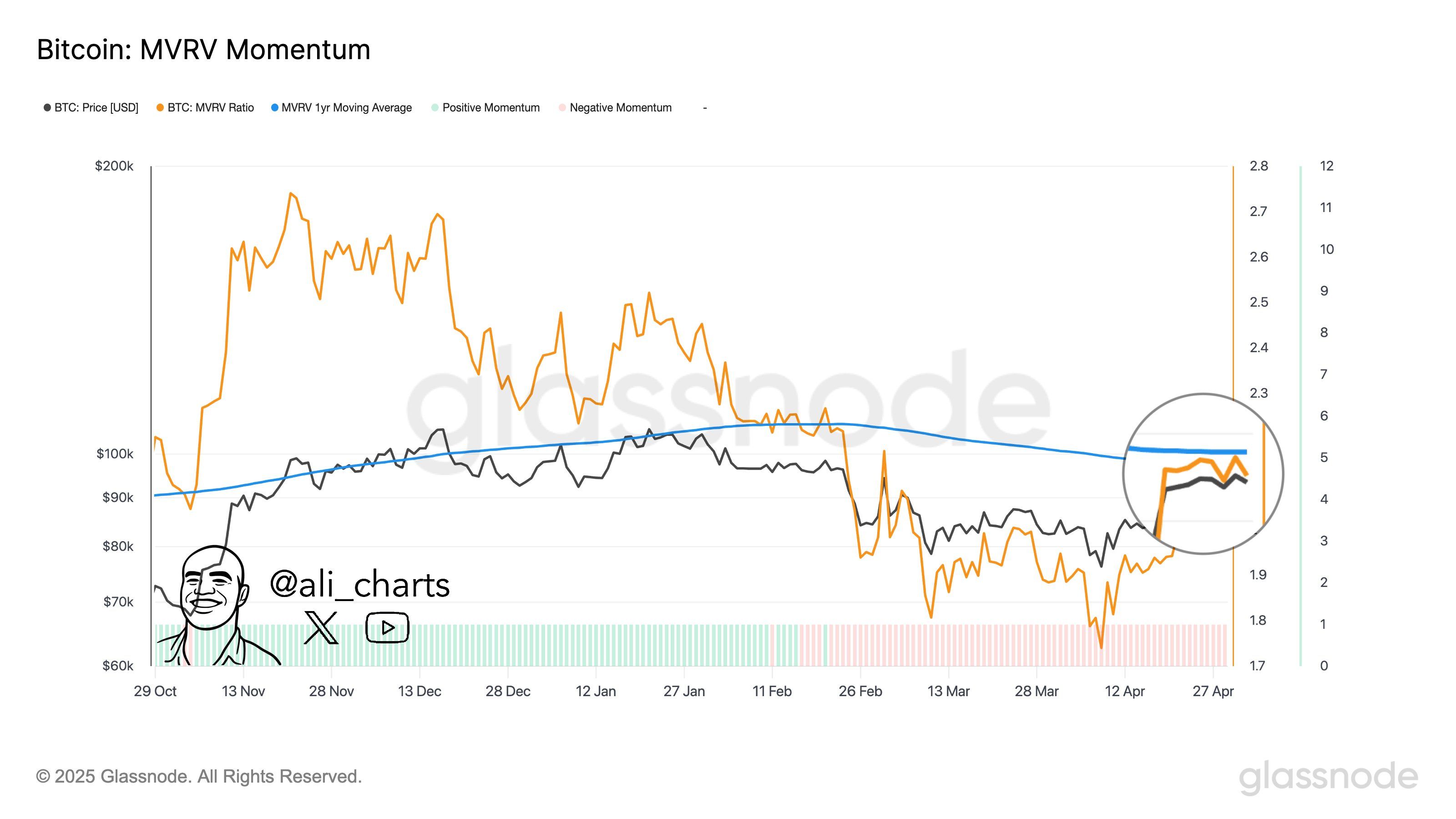The width and height of the screenshot is (1456, 819).
Task: Click the orange MVRV Ratio legend dot
Action: [161, 107]
